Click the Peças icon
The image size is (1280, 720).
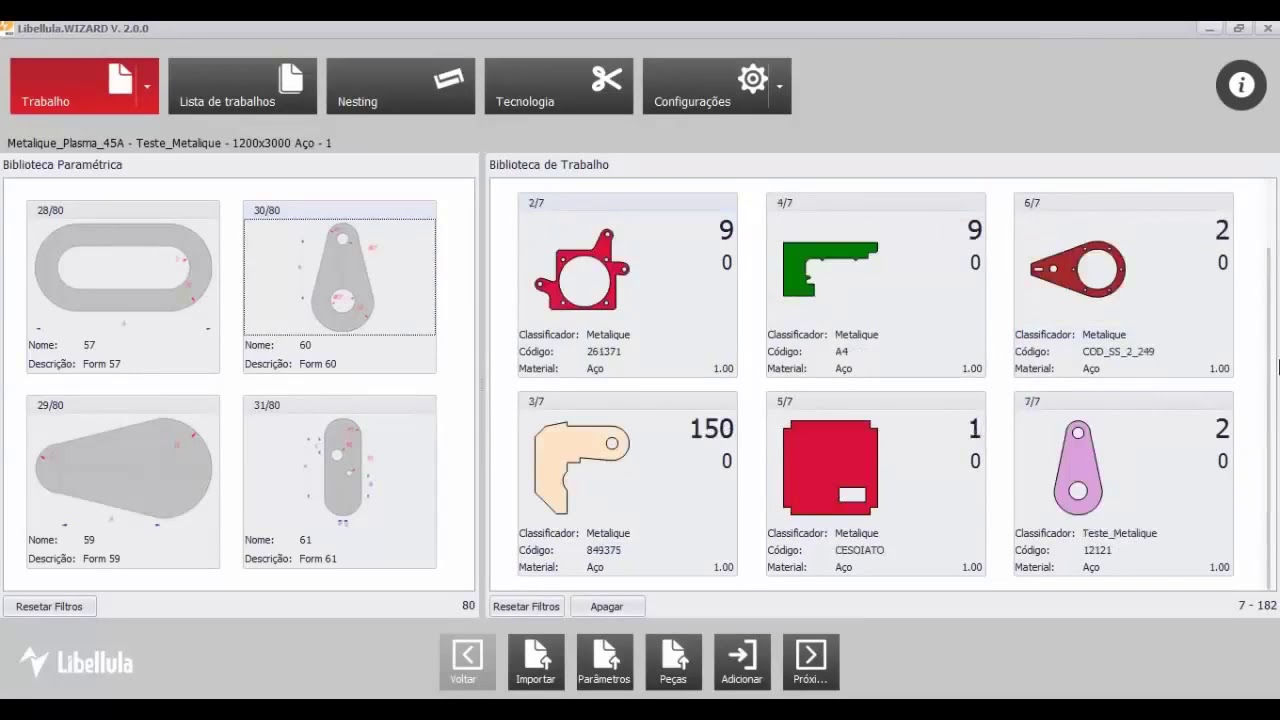(x=673, y=662)
